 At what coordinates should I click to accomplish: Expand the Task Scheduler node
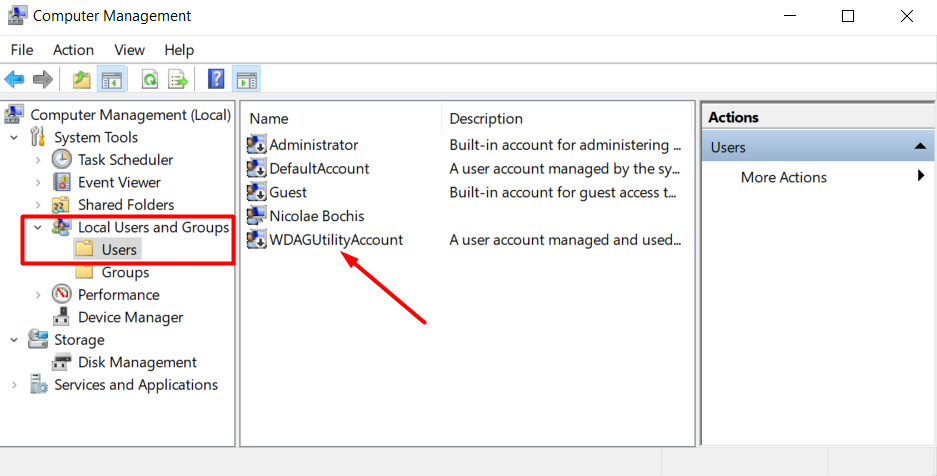click(x=38, y=160)
